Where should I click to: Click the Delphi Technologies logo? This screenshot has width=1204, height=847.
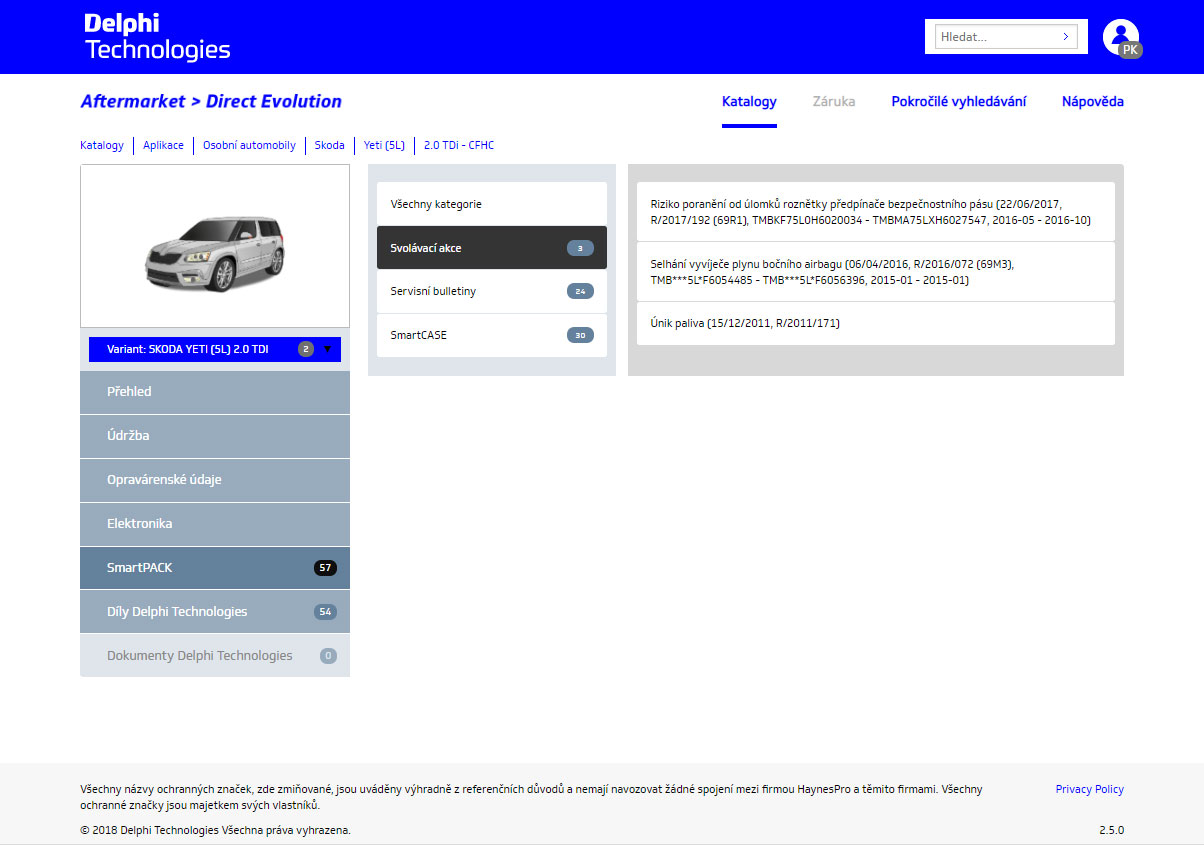(157, 37)
